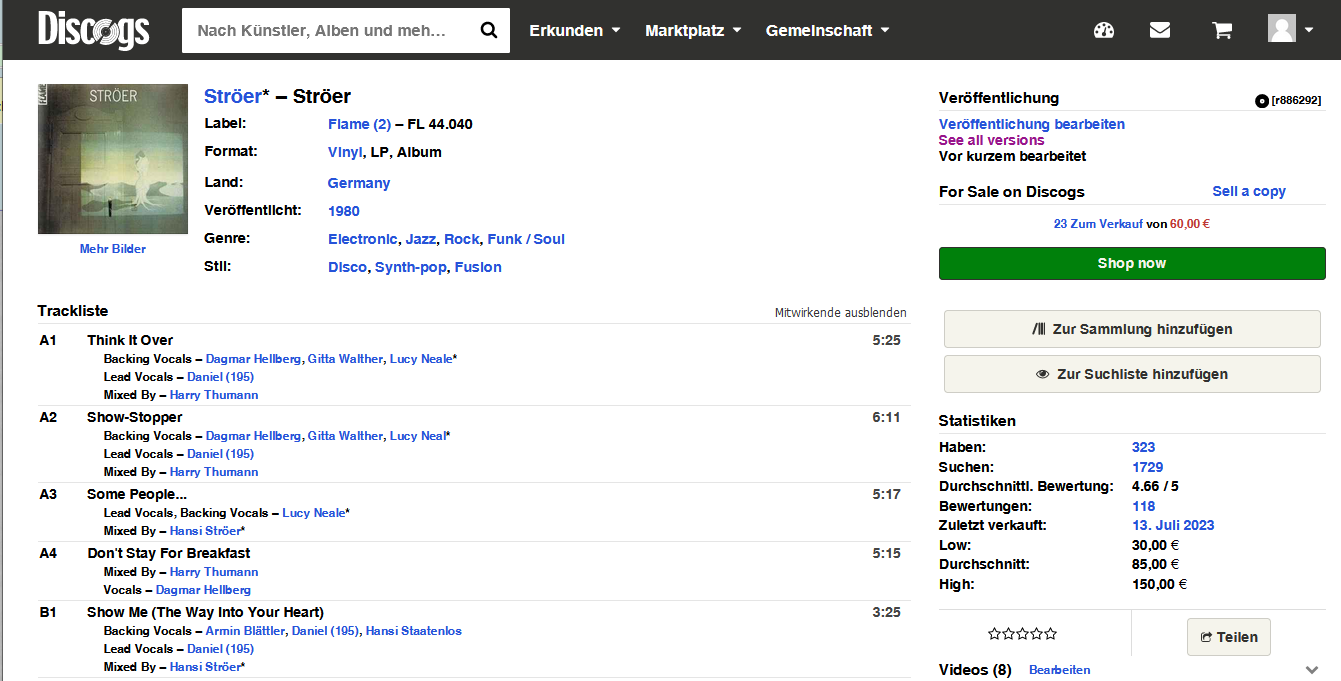Click the Discogs logo
The width and height of the screenshot is (1341, 681).
[94, 30]
